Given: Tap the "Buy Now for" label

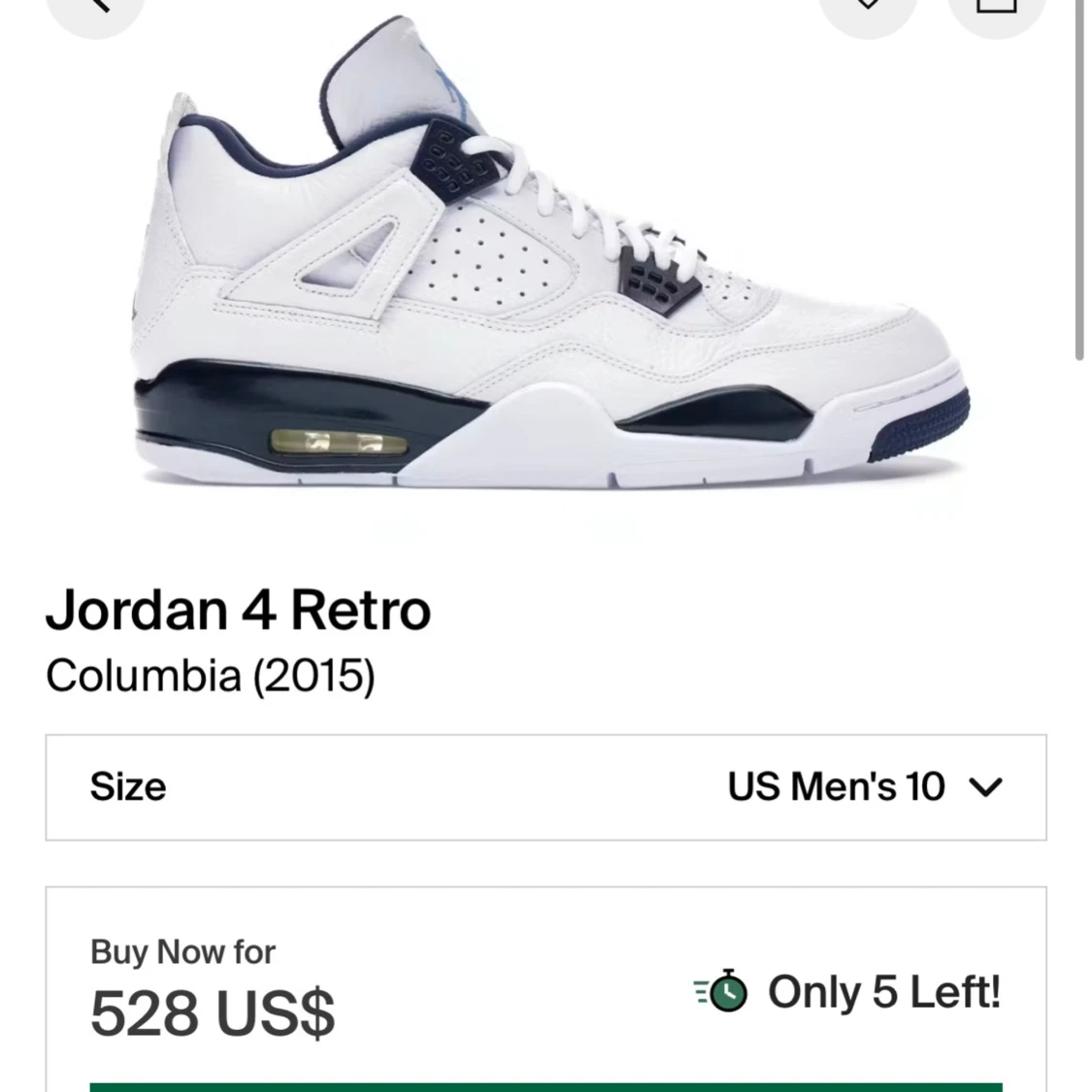Looking at the screenshot, I should [182, 952].
